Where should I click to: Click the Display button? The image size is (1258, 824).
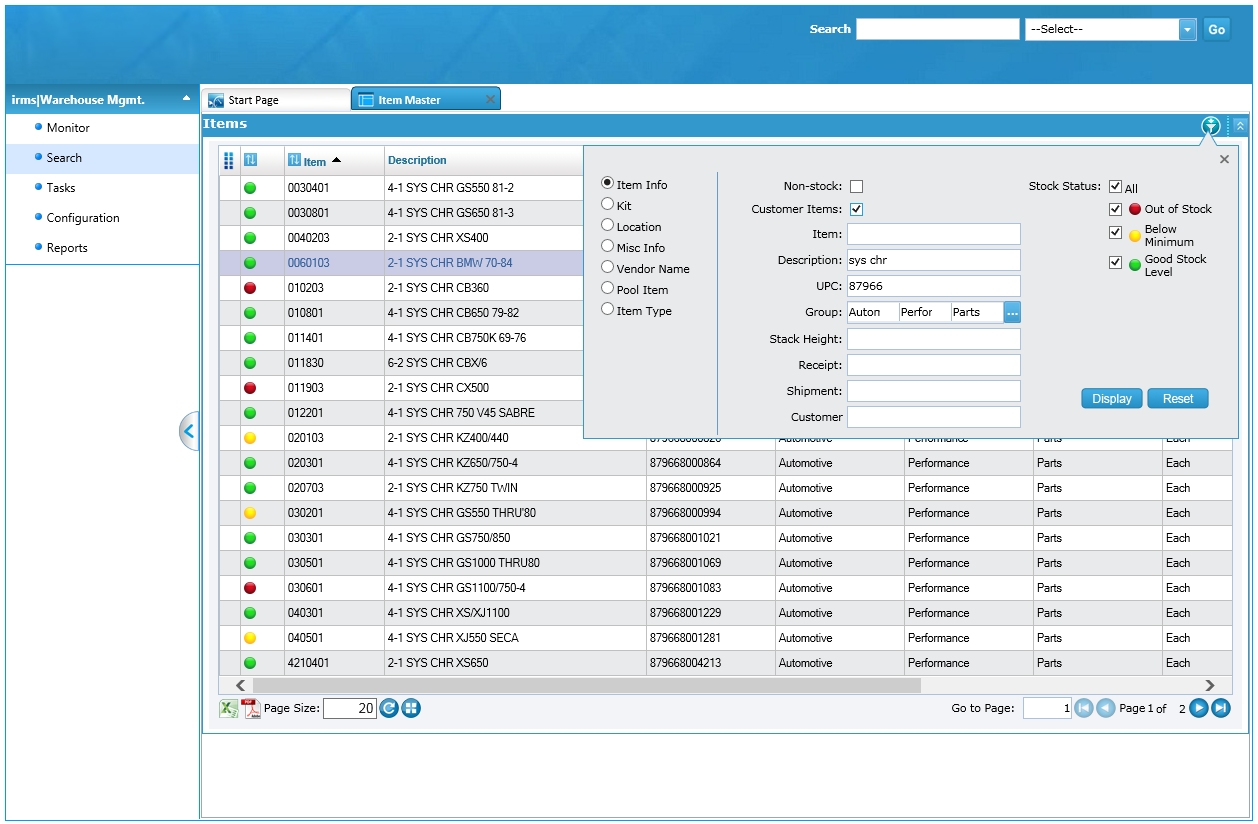click(1111, 398)
